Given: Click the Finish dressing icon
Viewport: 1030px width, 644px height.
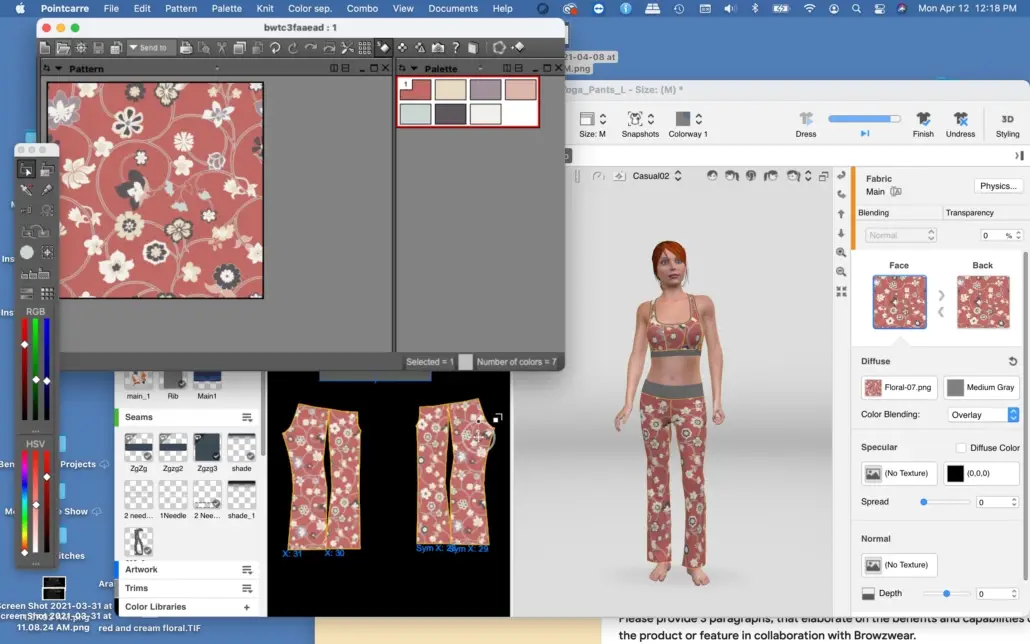Looking at the screenshot, I should (923, 119).
